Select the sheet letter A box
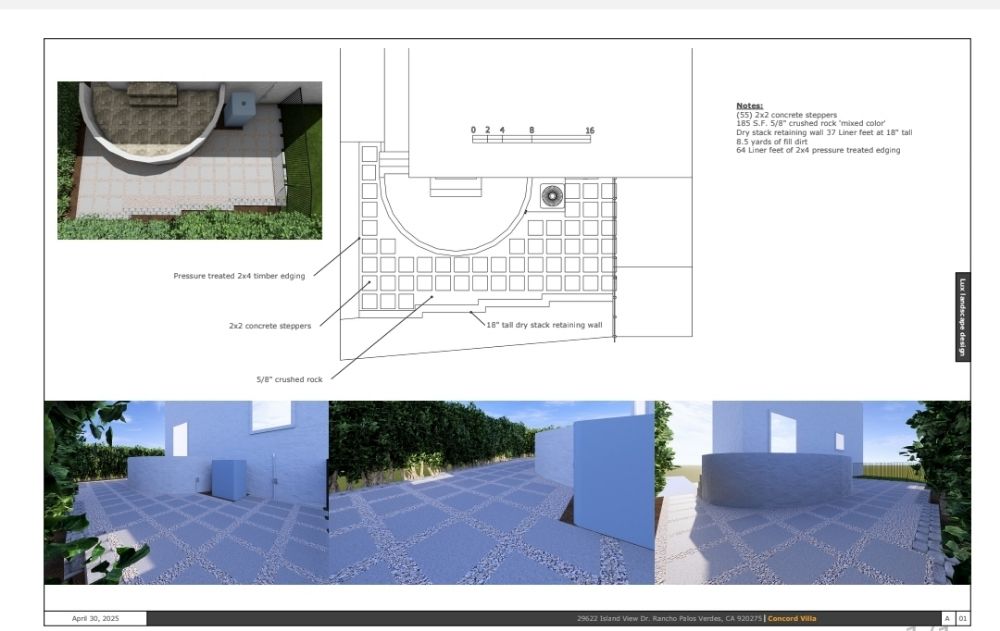This screenshot has width=1000, height=631. (x=947, y=618)
